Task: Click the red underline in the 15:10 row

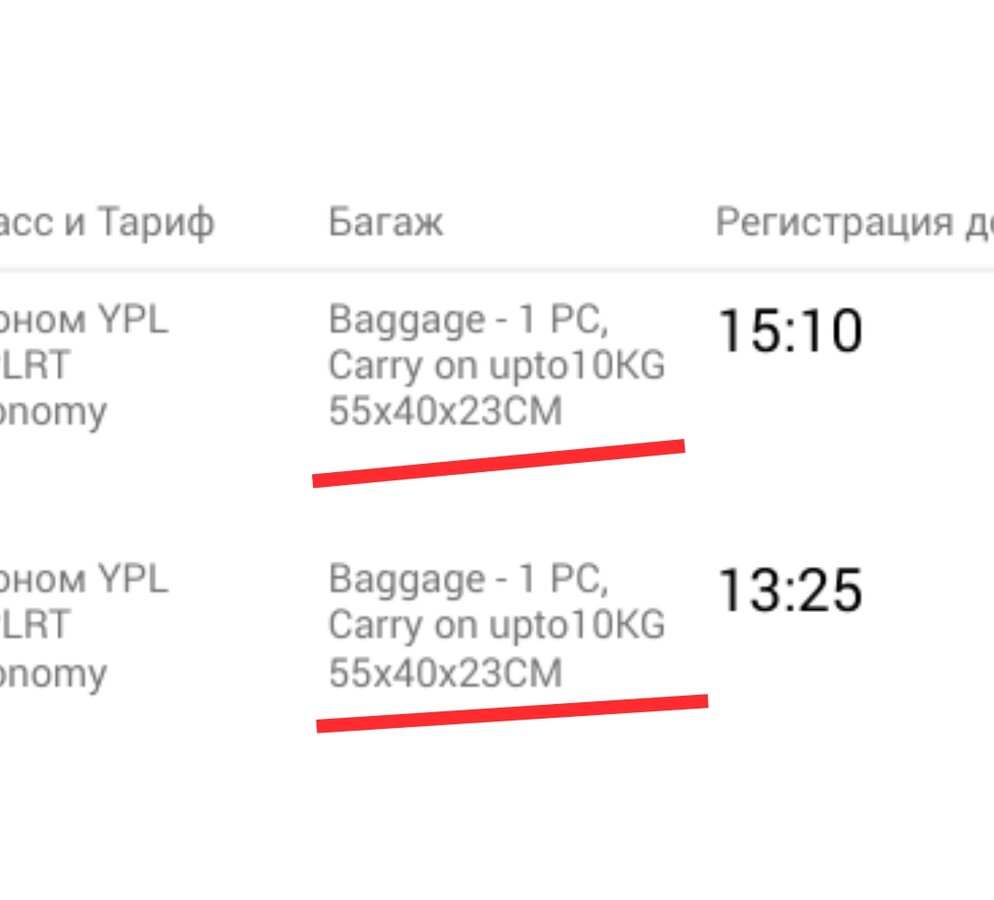Action: point(498,463)
